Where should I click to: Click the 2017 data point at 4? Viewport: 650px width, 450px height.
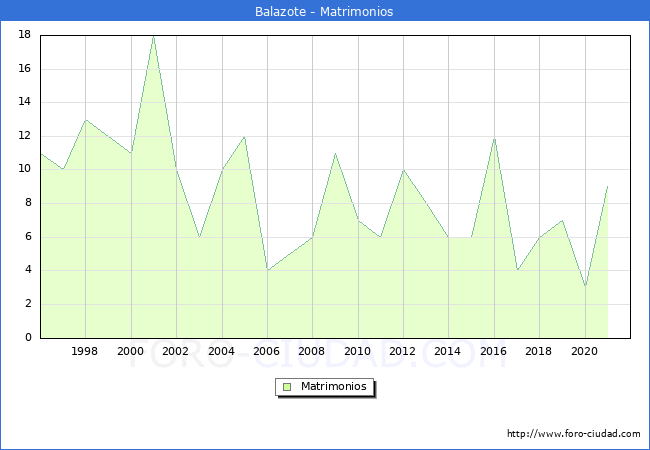(x=517, y=270)
